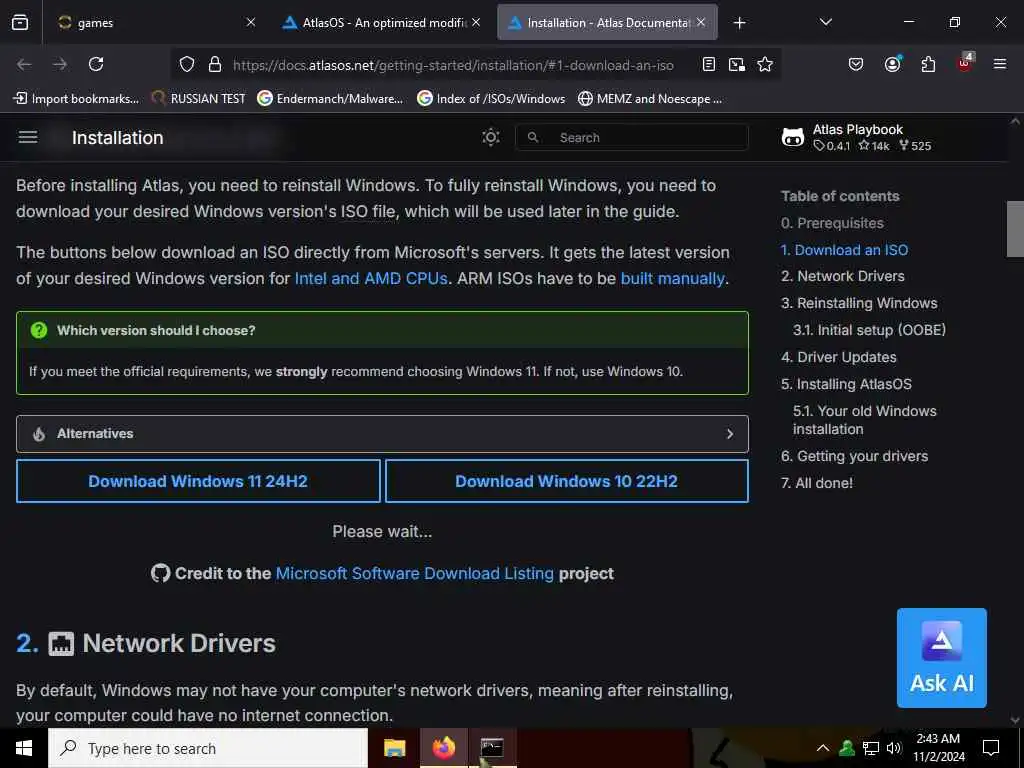This screenshot has width=1024, height=768.
Task: Follow built manually link
Action: tap(672, 278)
